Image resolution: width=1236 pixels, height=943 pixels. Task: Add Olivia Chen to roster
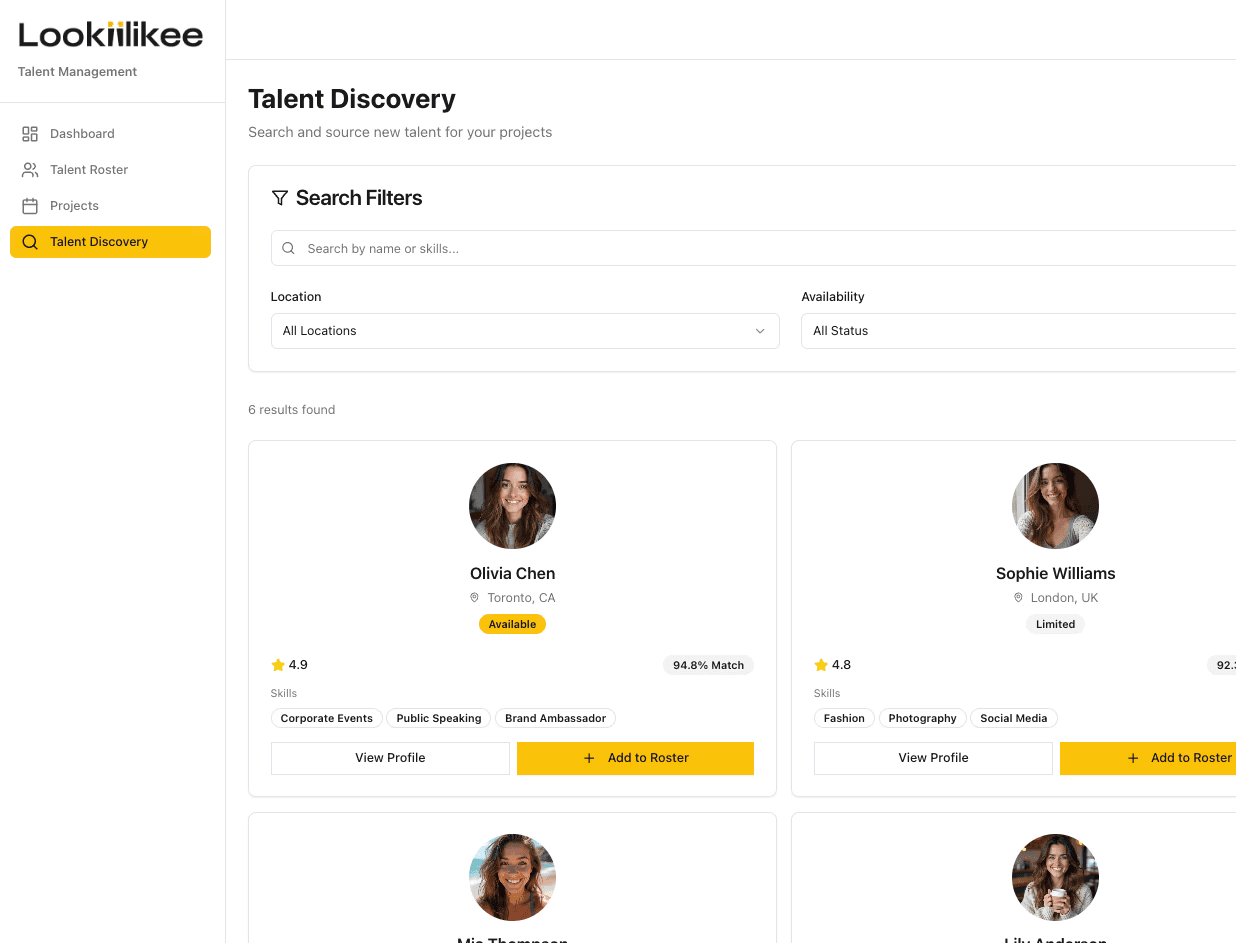635,758
